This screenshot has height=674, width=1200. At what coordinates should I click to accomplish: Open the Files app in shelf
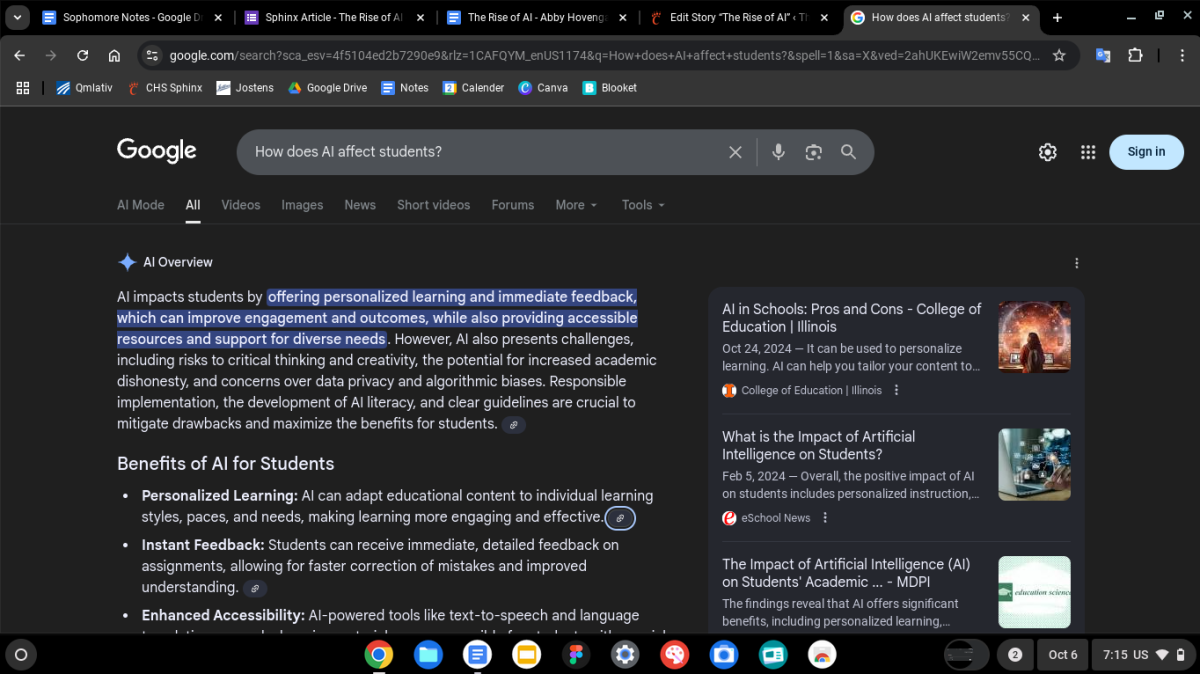pyautogui.click(x=428, y=655)
